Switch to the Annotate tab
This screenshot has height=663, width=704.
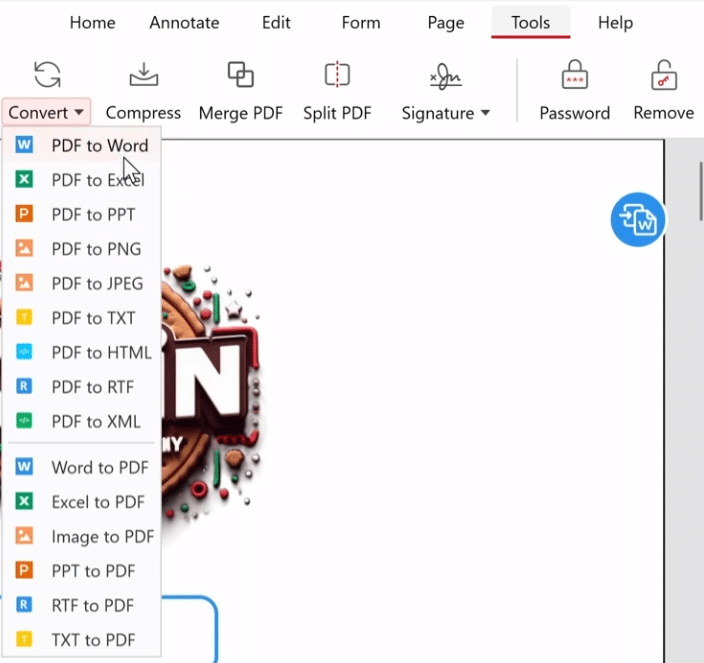coord(184,22)
